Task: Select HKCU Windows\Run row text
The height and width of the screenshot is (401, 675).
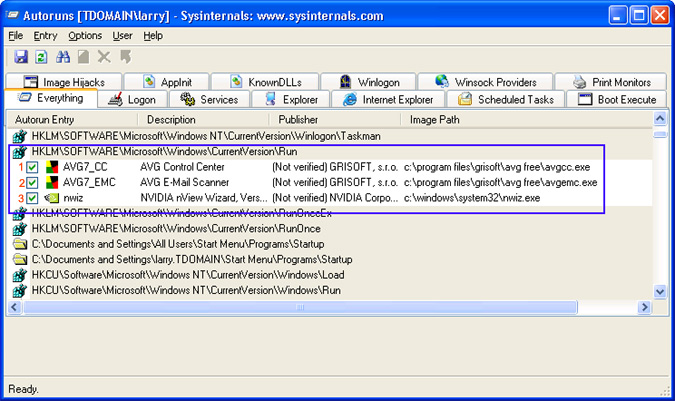Action: point(186,290)
